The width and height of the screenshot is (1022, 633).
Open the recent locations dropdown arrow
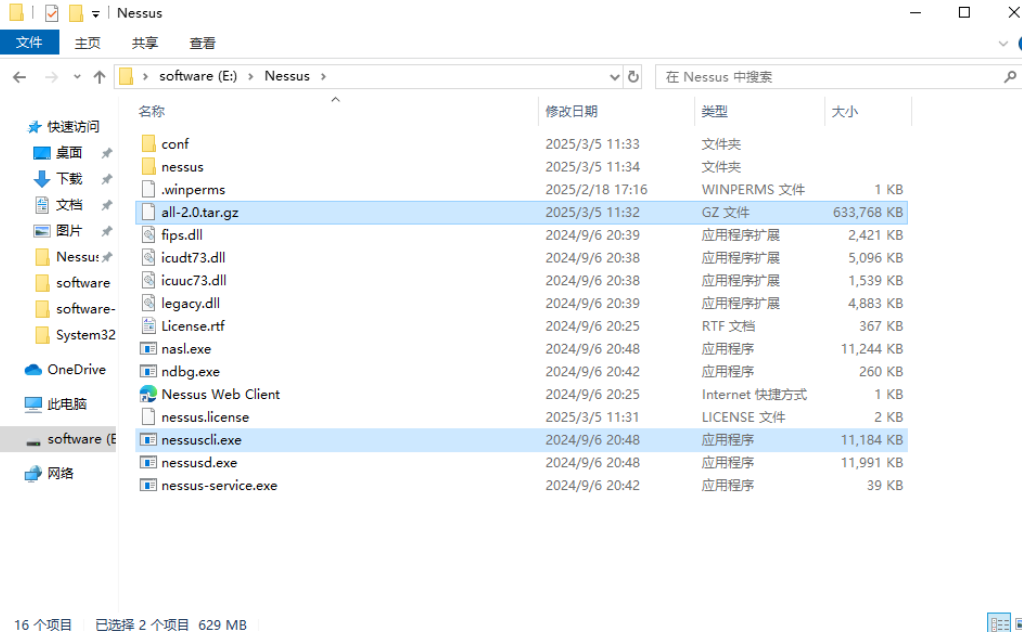77,77
